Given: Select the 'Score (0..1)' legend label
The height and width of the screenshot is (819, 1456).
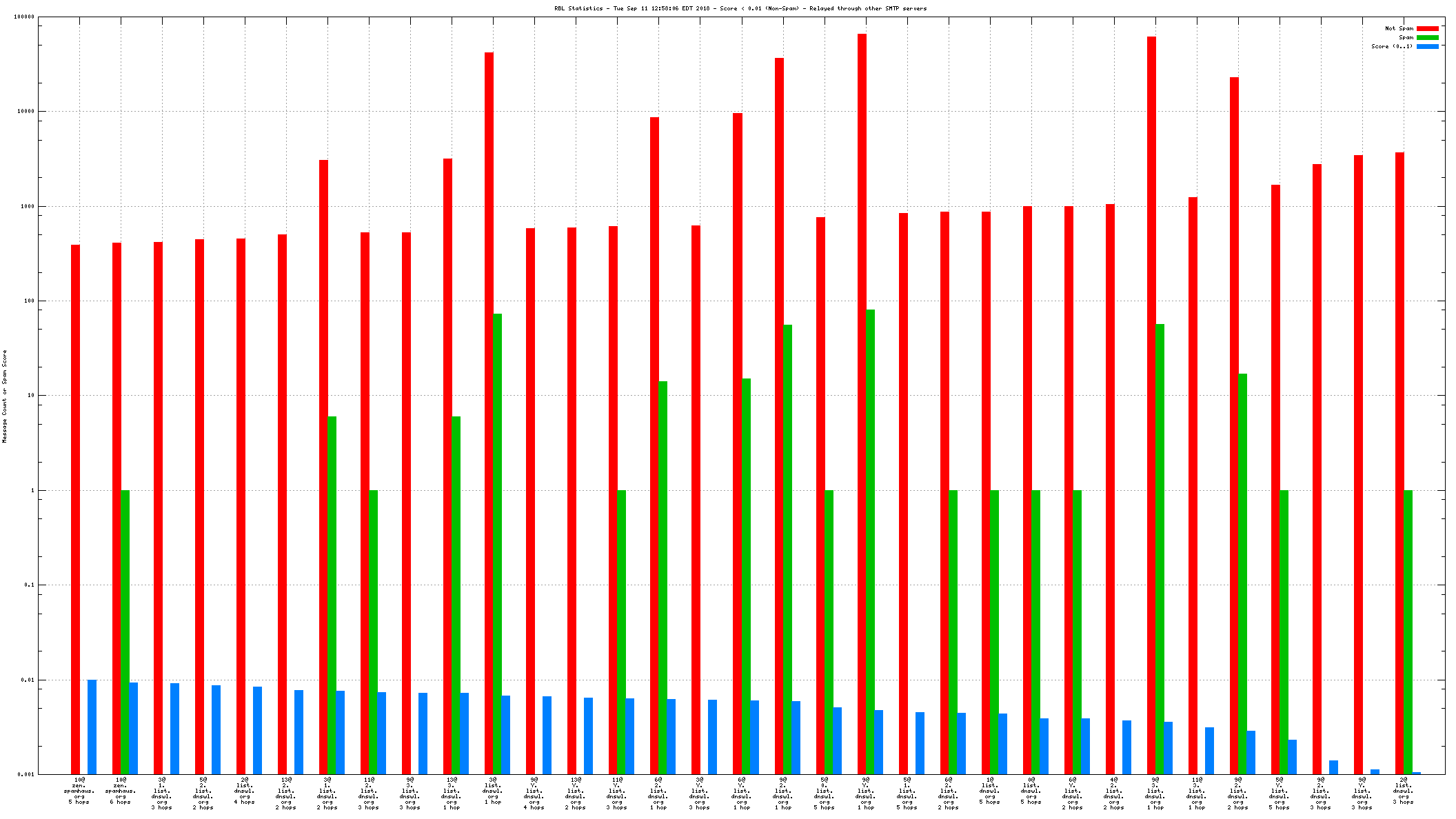Looking at the screenshot, I should click(1391, 46).
